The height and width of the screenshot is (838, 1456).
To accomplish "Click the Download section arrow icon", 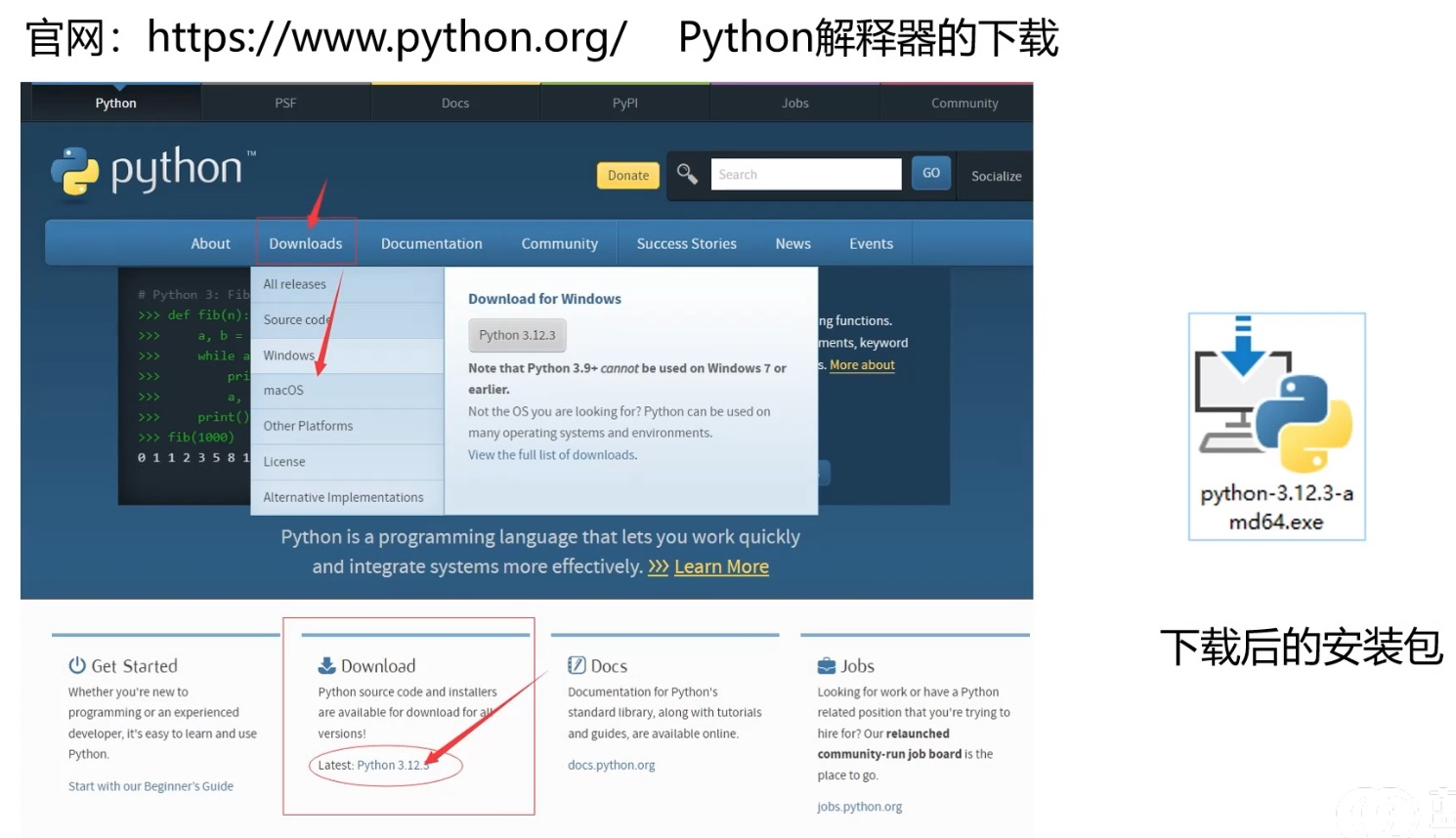I will (326, 665).
